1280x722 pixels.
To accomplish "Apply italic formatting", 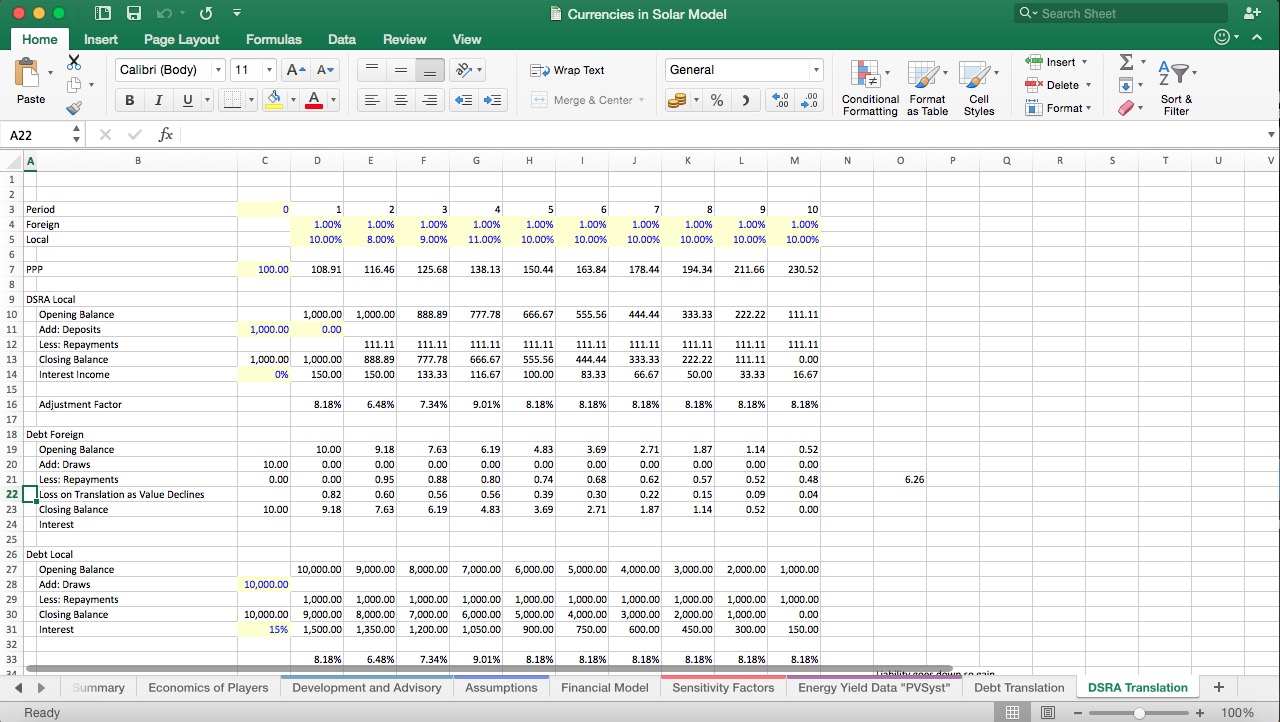I will [x=157, y=100].
